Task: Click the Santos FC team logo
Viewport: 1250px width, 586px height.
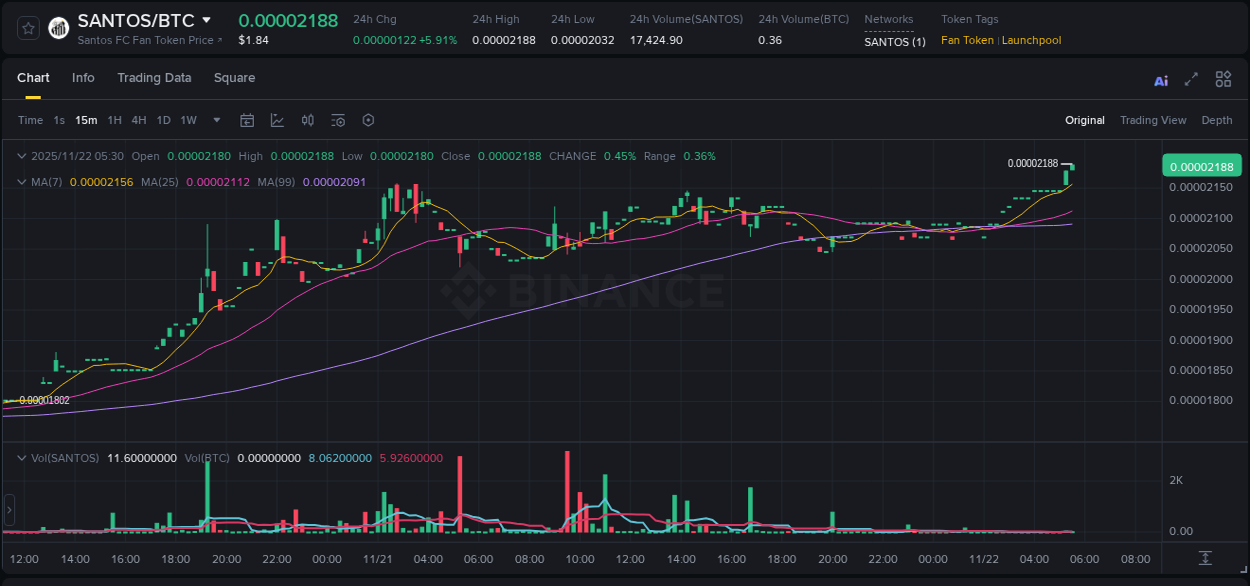Action: 58,27
